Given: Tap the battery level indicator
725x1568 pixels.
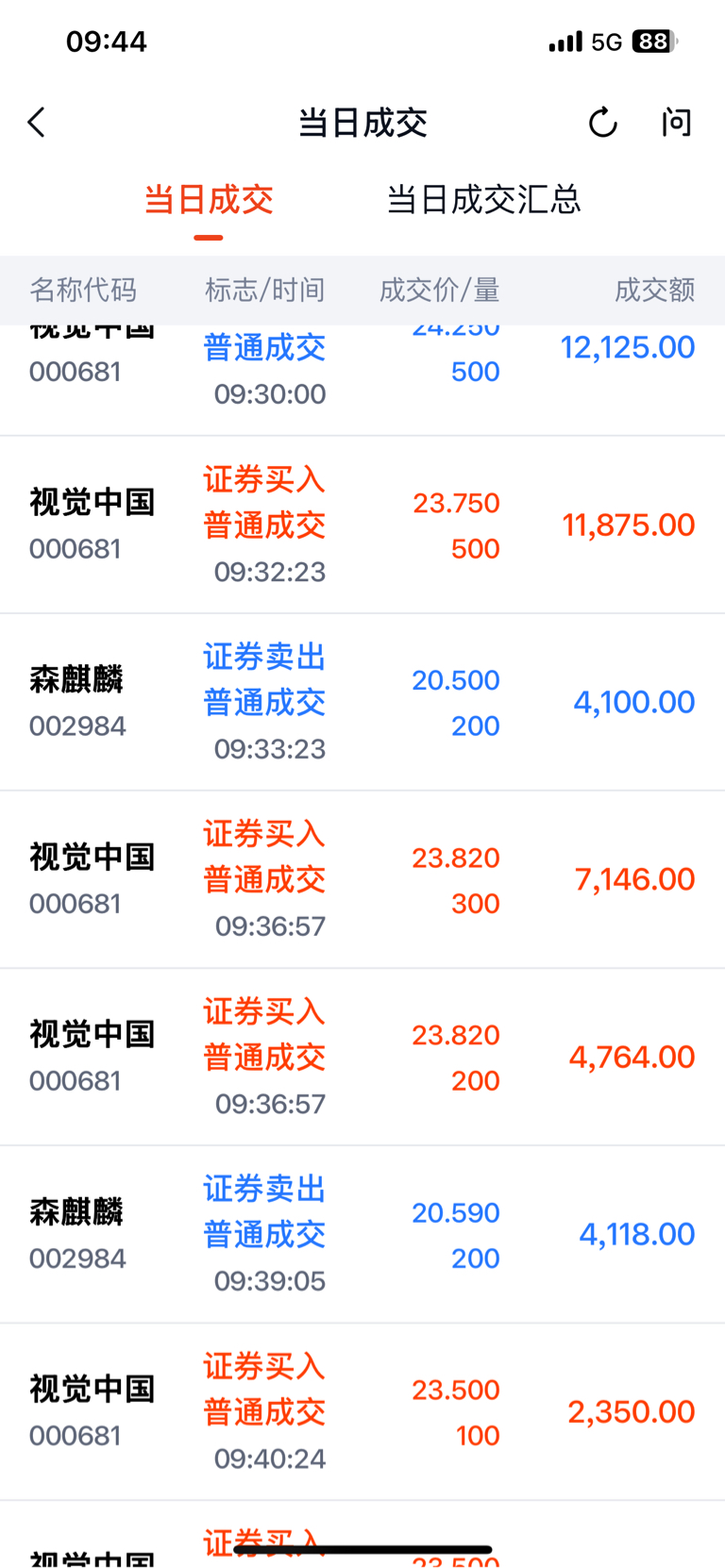Looking at the screenshot, I should pyautogui.click(x=654, y=42).
